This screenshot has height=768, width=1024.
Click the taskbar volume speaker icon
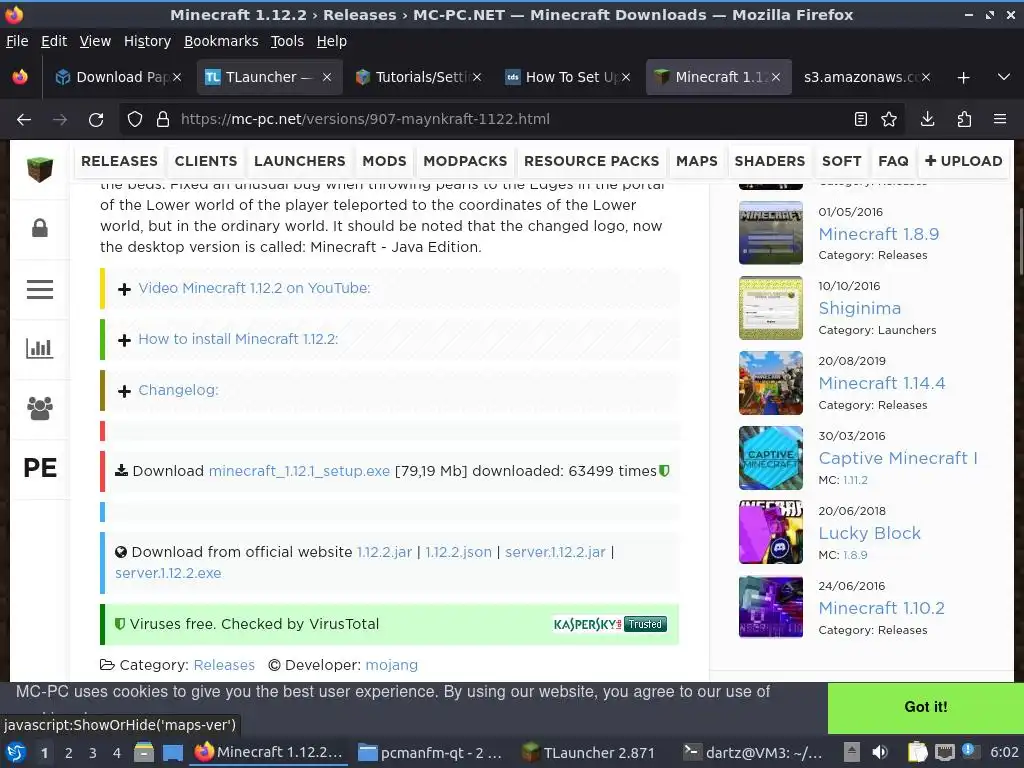click(880, 752)
